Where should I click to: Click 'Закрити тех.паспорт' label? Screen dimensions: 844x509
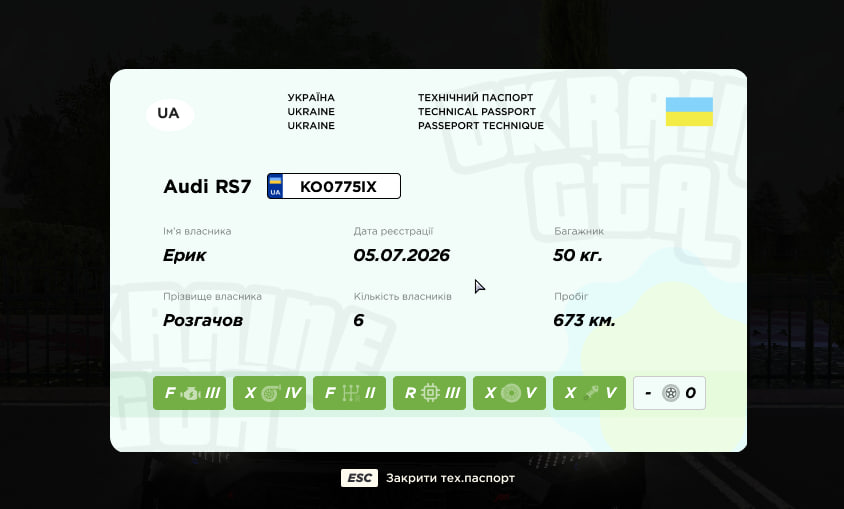451,478
